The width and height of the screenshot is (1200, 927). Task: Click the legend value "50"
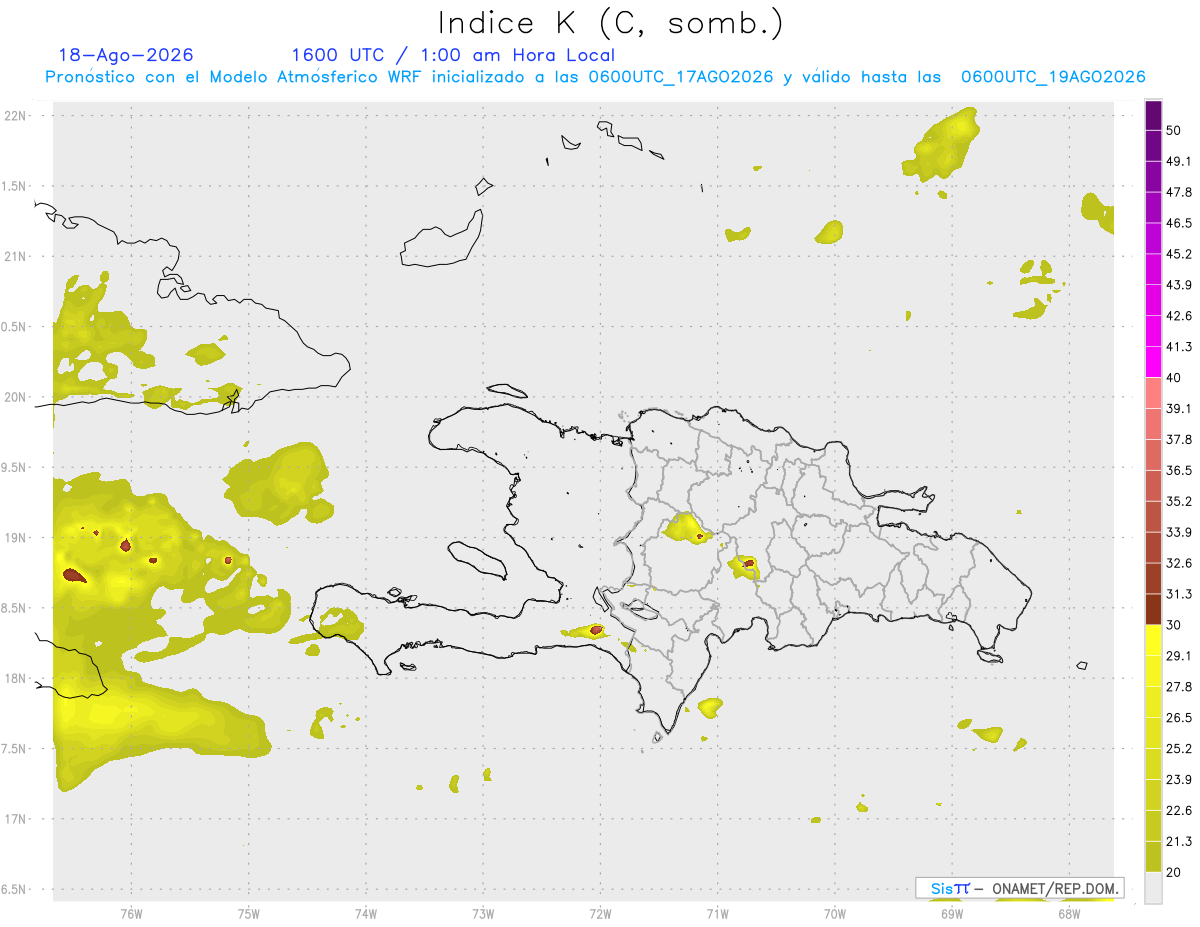[x=1175, y=131]
